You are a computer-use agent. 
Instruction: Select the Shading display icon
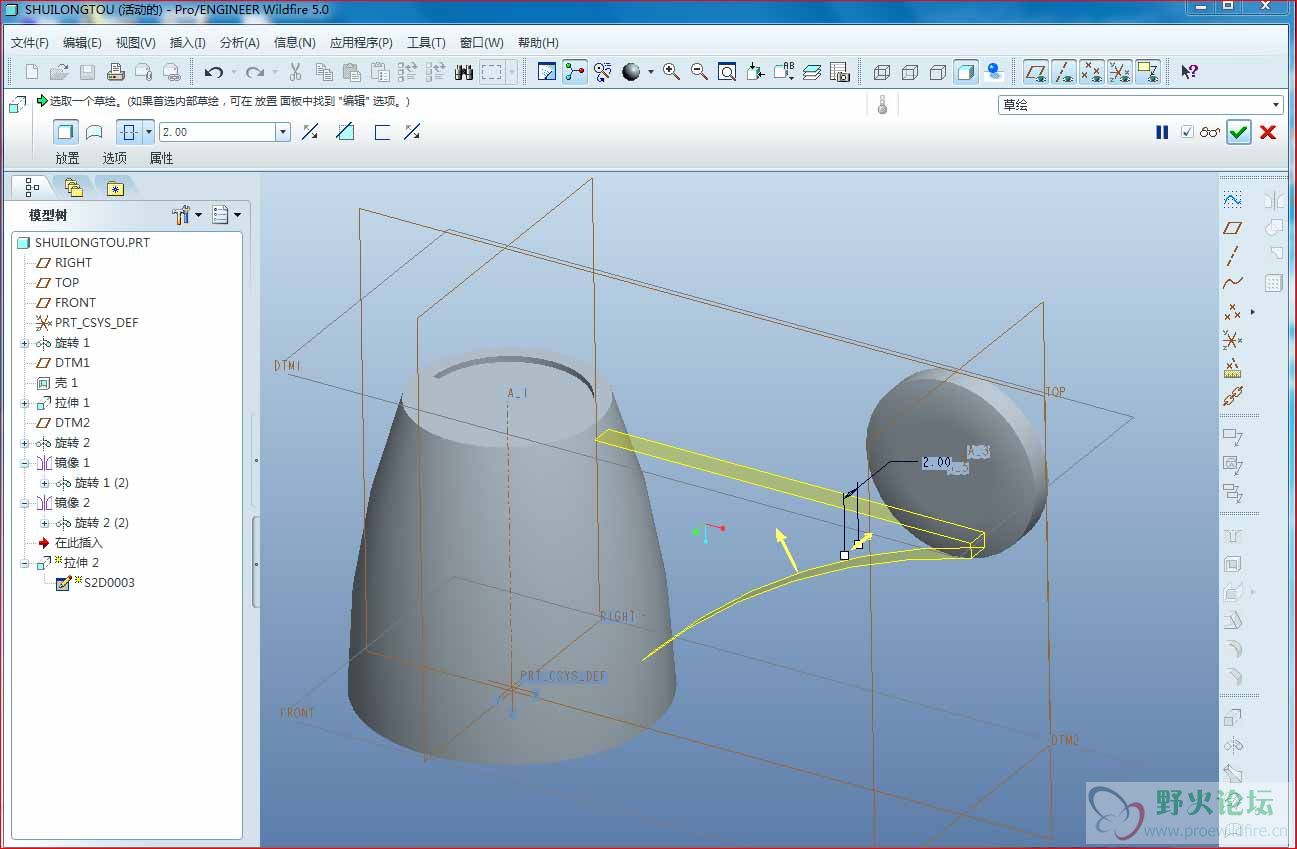[x=966, y=72]
